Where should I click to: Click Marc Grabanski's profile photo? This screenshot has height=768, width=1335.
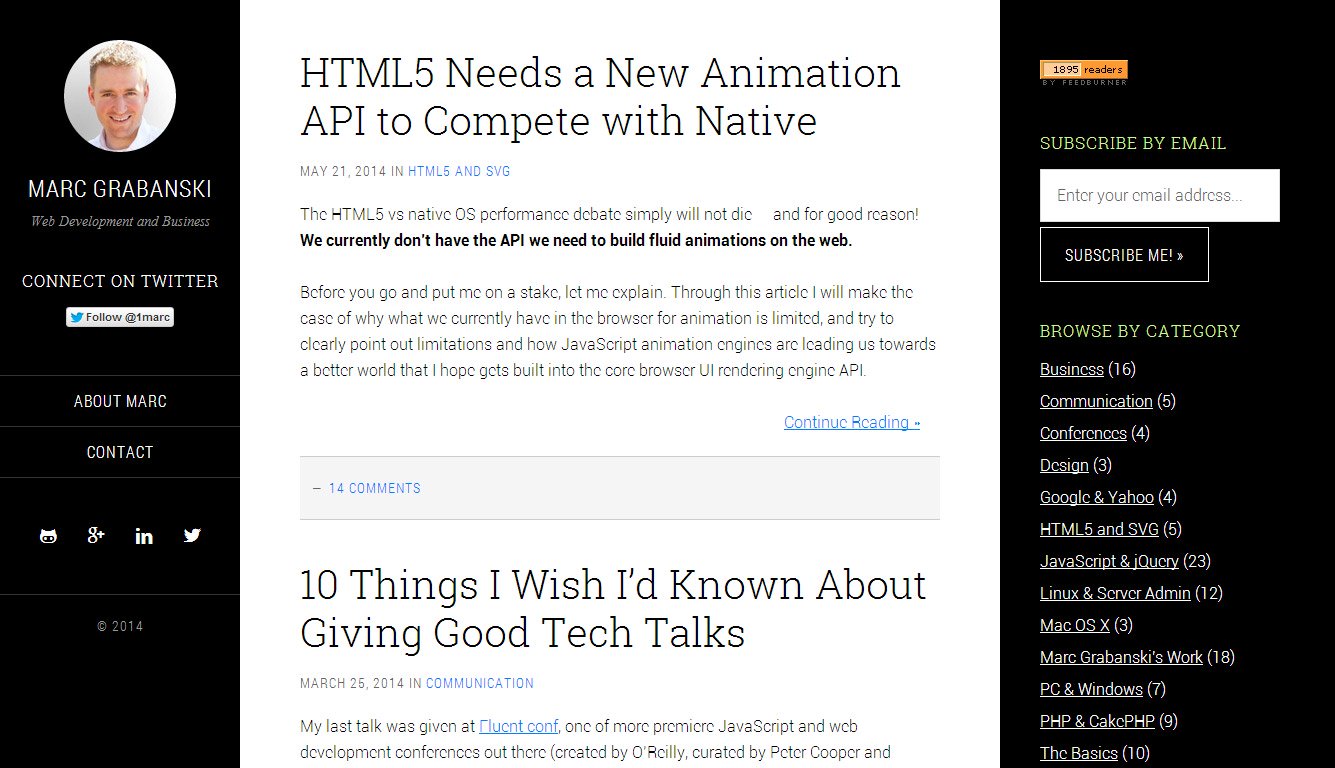(x=120, y=96)
